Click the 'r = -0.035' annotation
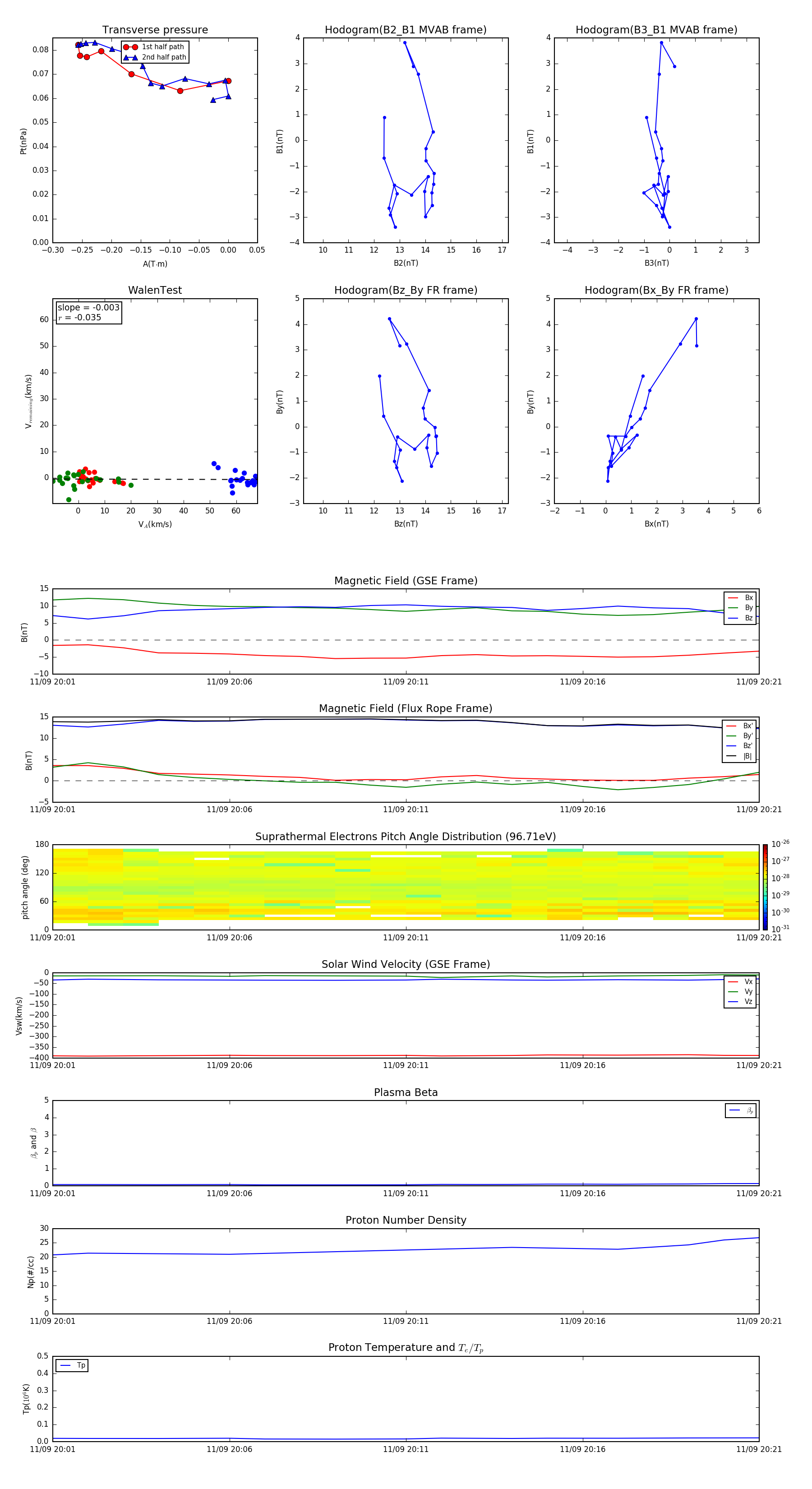812x1489 pixels. tap(80, 317)
